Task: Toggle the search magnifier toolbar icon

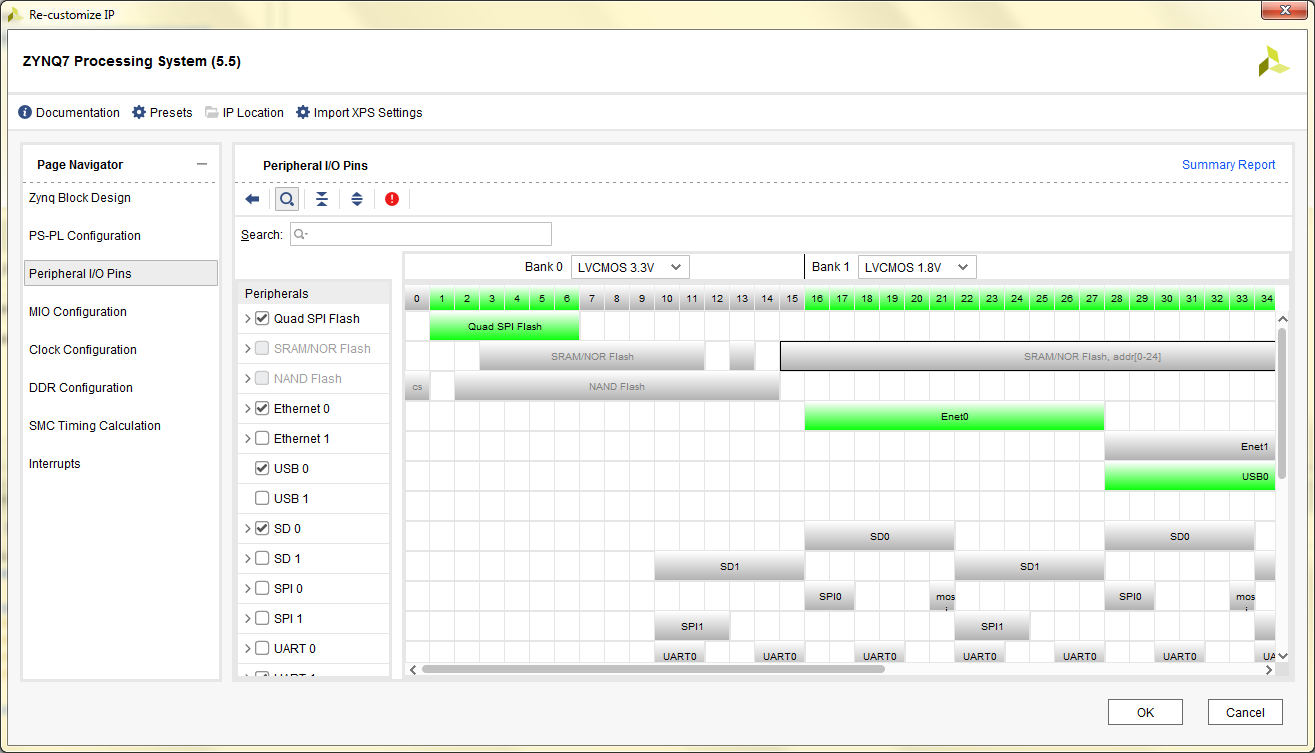Action: click(x=287, y=199)
